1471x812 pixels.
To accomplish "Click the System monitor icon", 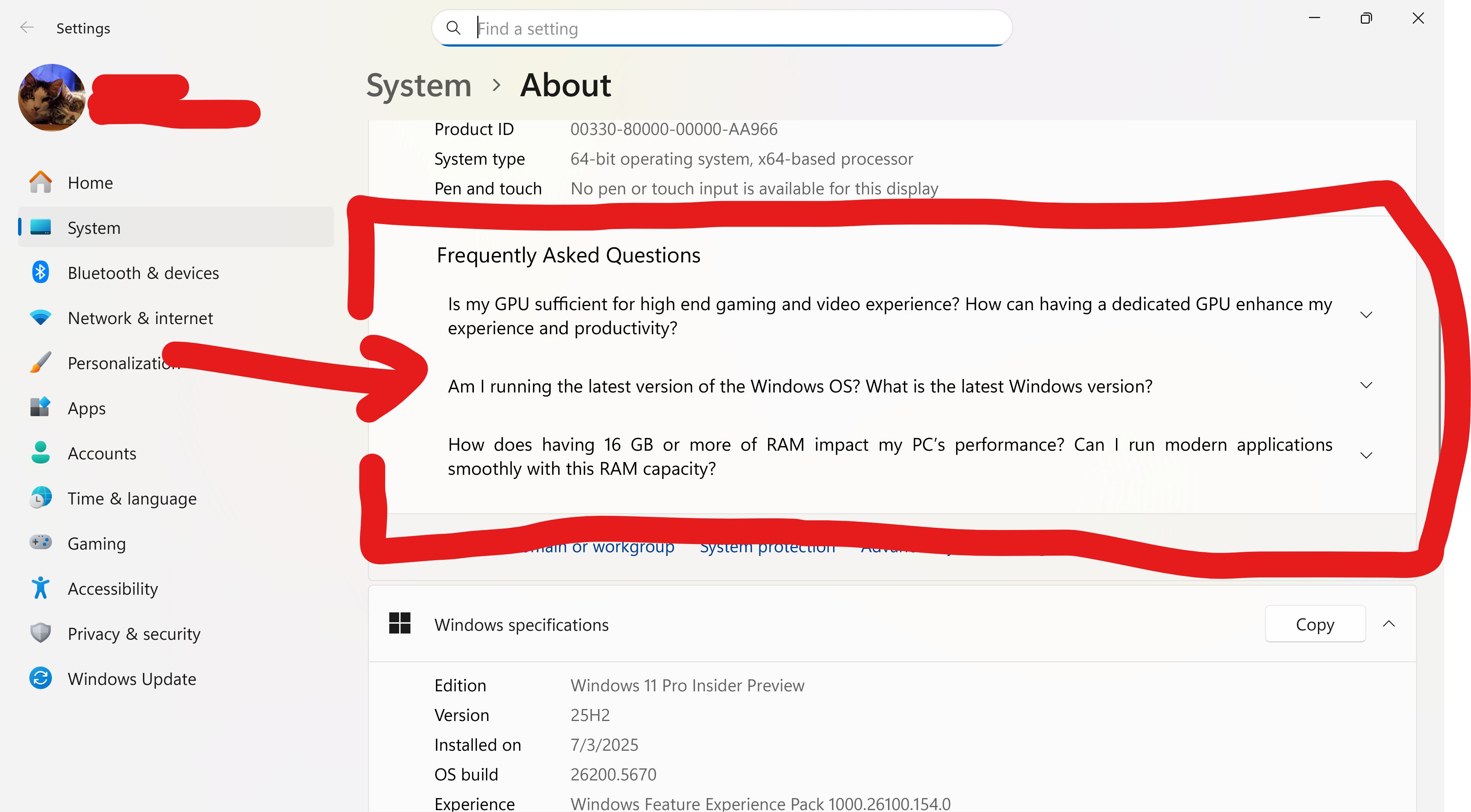I will [x=41, y=227].
